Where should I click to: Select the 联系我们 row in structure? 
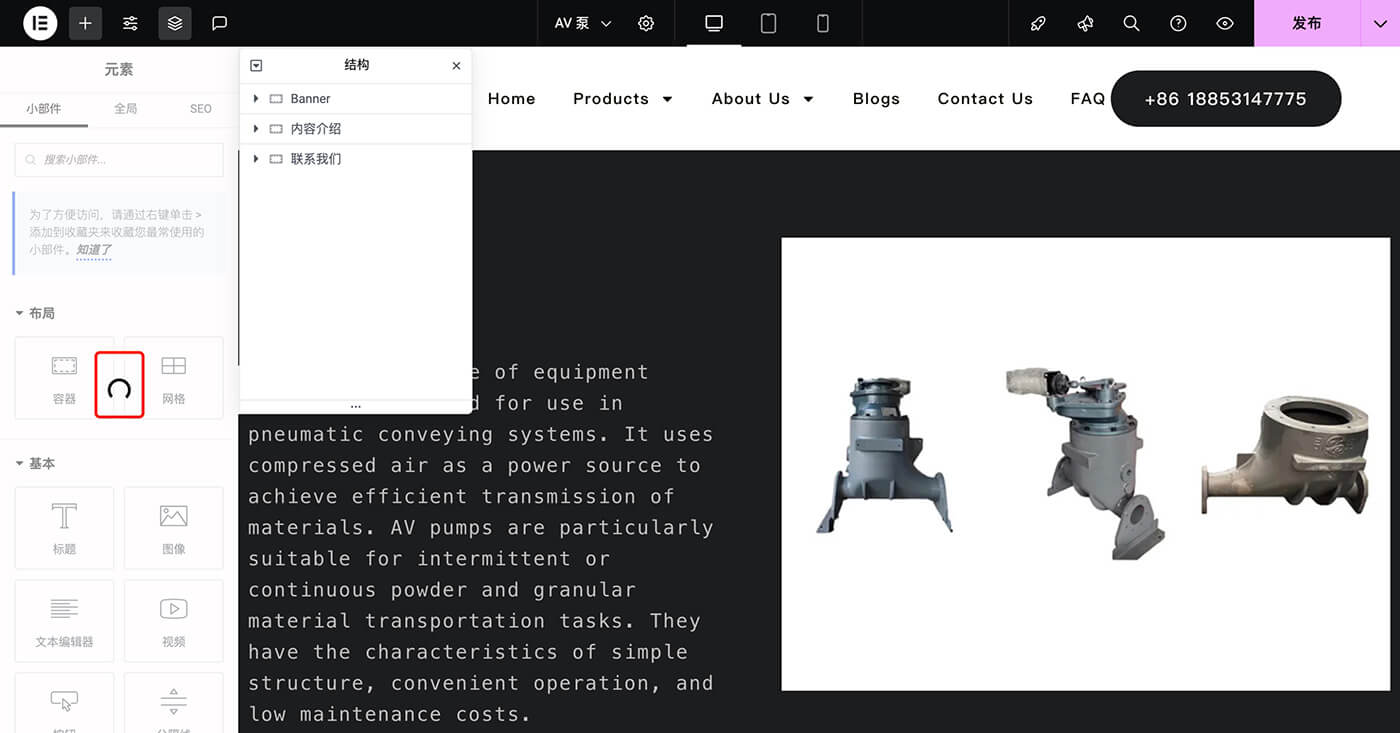tap(355, 158)
